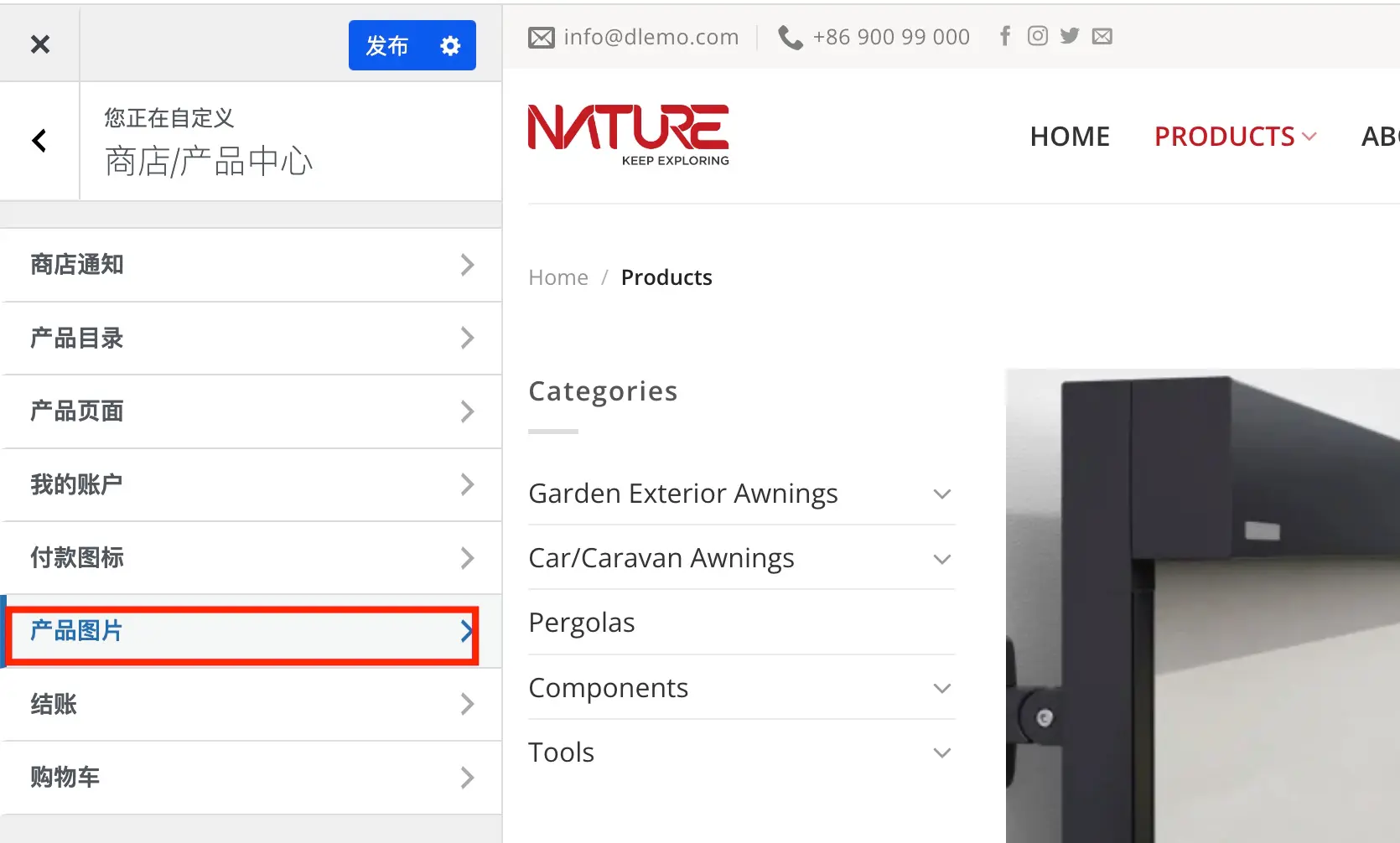Go back using the left arrow icon
This screenshot has height=843, width=1400.
[x=39, y=141]
